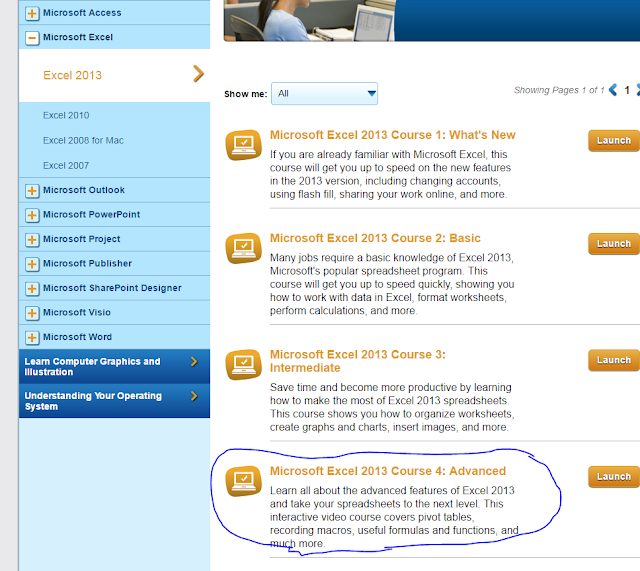640x571 pixels.
Task: Click the laptop icon for Course 2: Basic
Action: 244,248
